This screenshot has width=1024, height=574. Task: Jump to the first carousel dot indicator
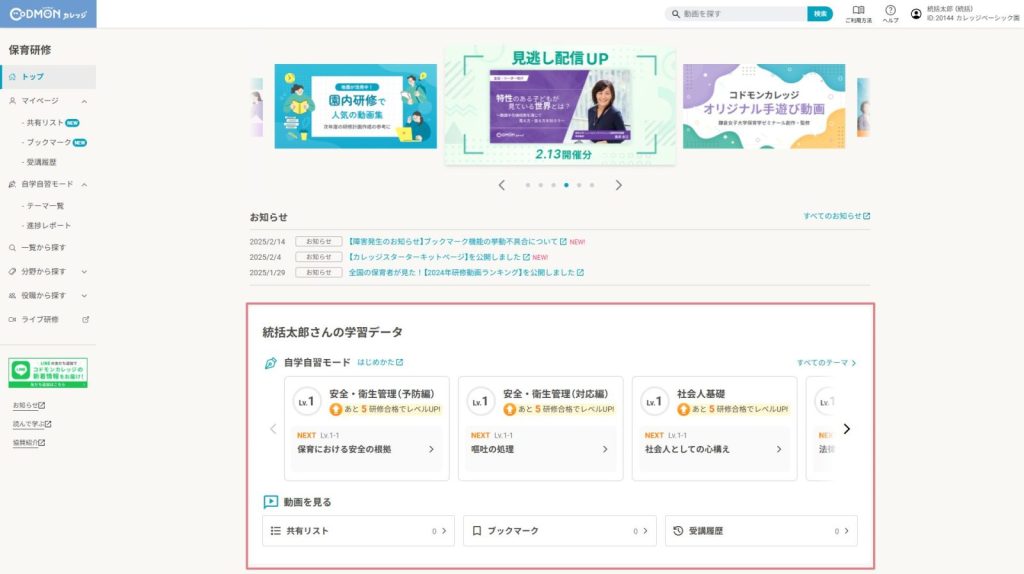[x=527, y=185]
